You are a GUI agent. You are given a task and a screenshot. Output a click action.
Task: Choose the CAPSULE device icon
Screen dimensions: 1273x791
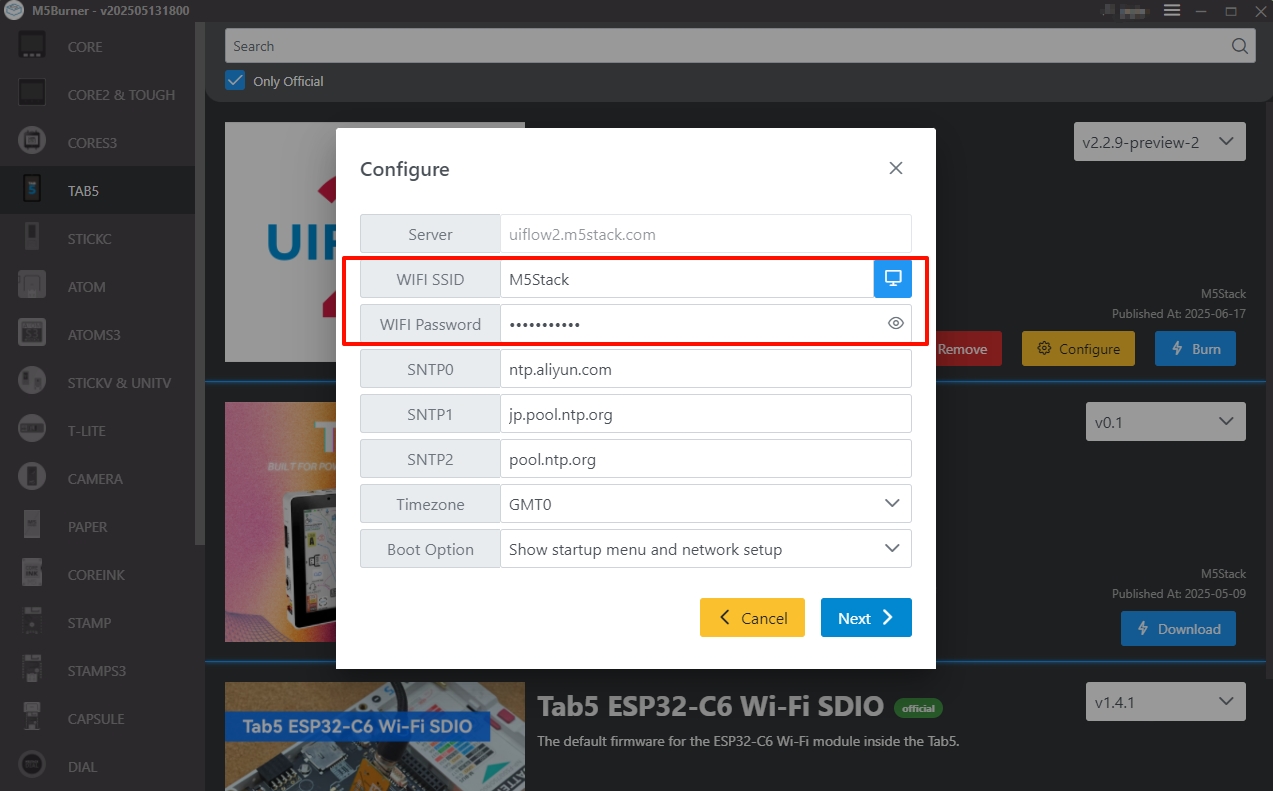tap(33, 718)
